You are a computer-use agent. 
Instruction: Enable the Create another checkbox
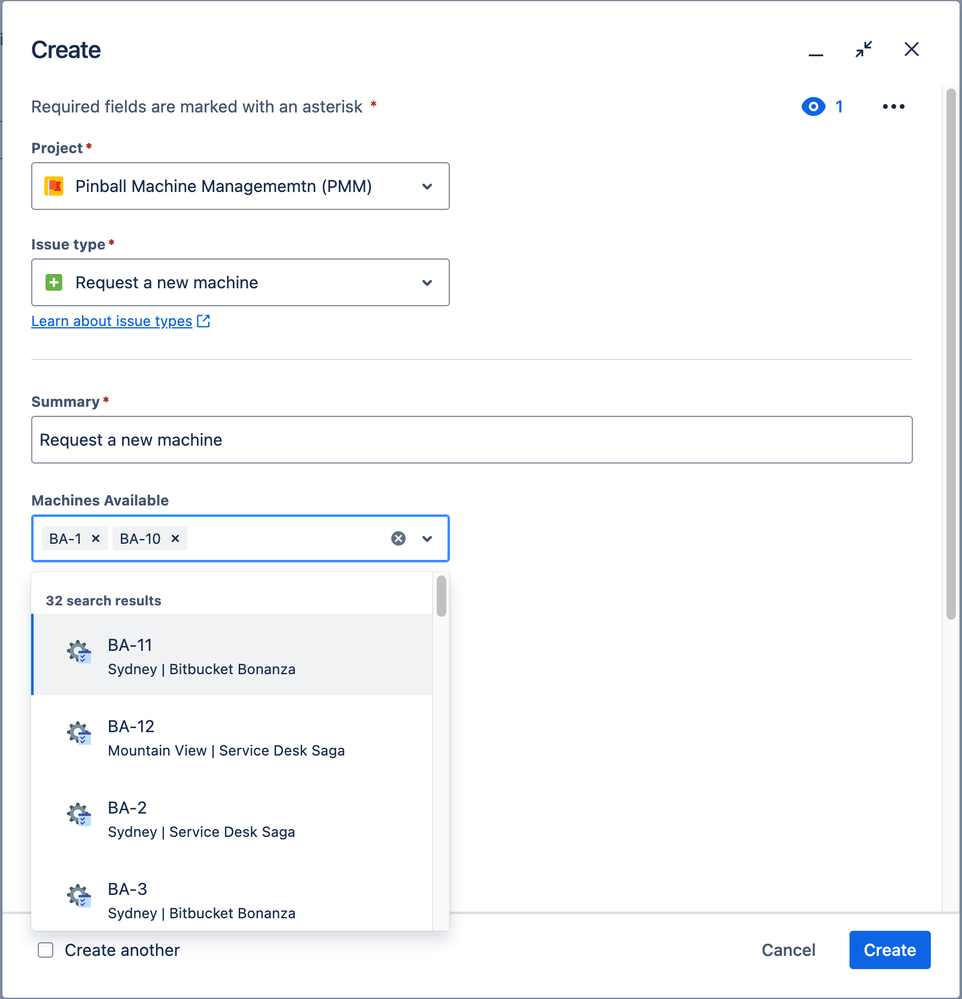coord(46,950)
